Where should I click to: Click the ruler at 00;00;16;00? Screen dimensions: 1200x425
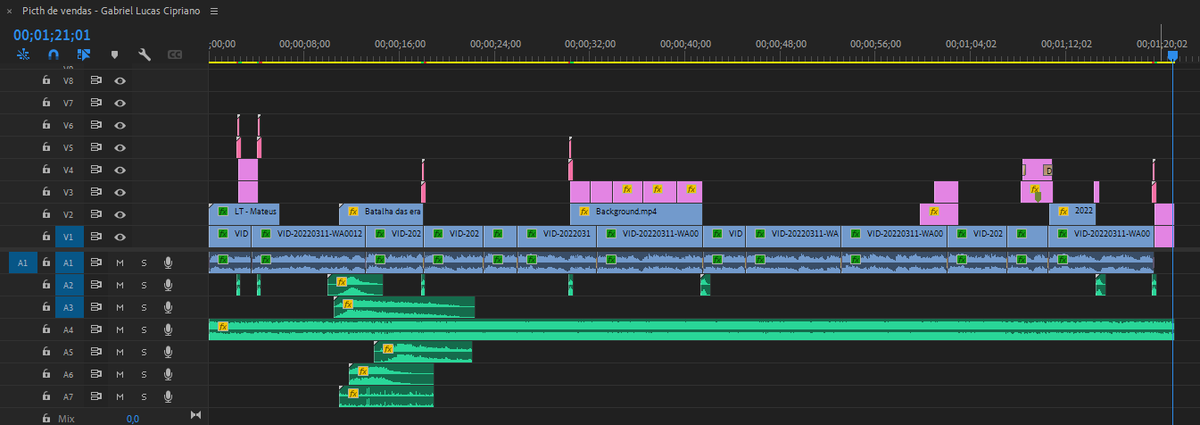400,44
